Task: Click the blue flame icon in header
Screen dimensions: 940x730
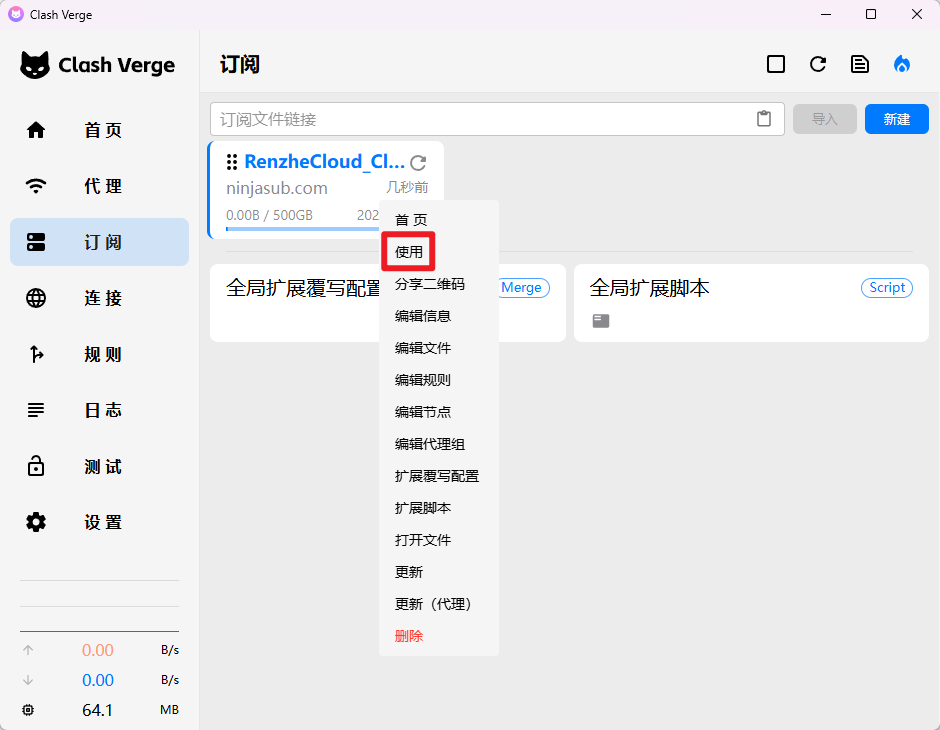Action: 902,64
